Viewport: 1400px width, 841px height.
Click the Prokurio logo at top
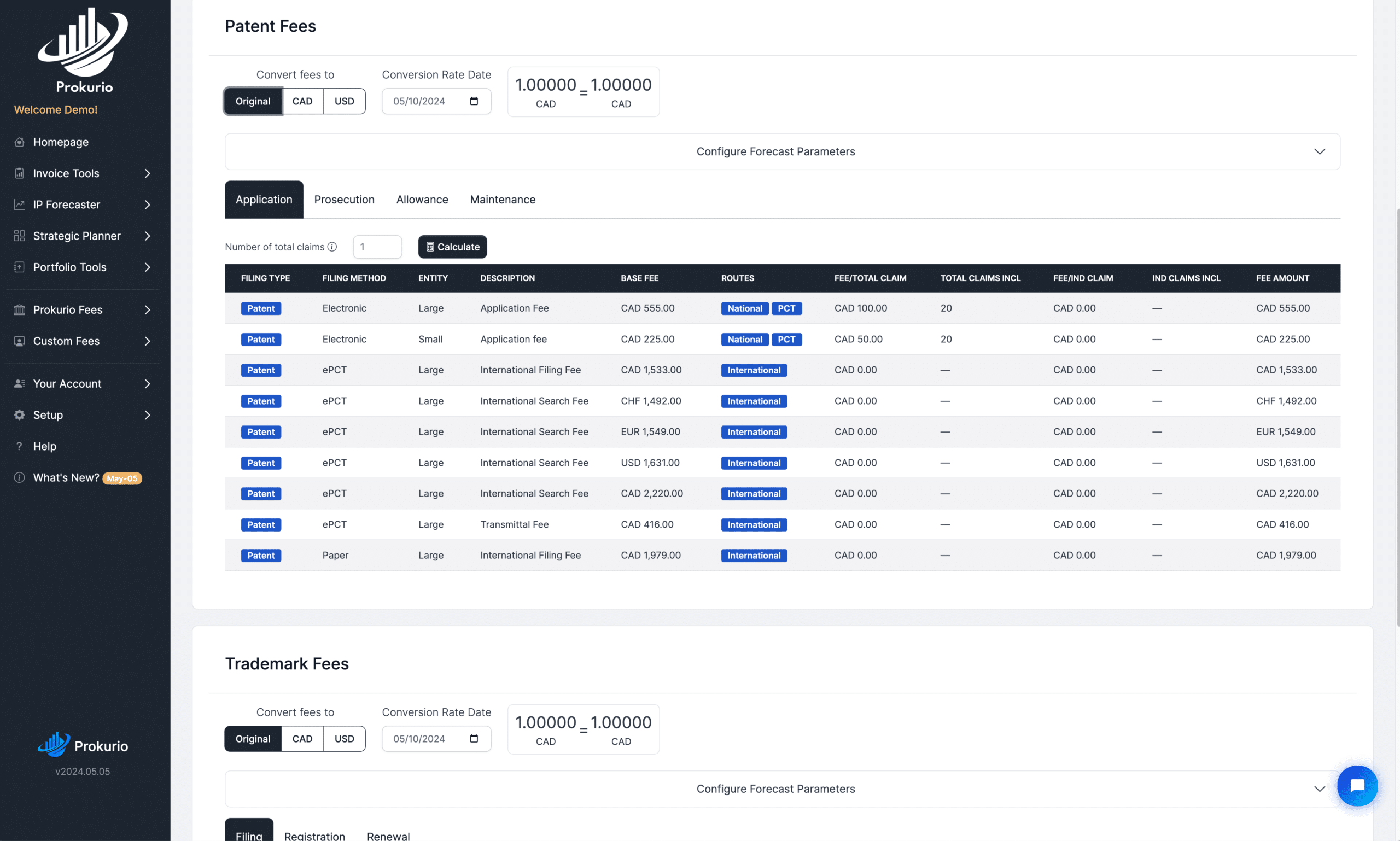point(83,50)
